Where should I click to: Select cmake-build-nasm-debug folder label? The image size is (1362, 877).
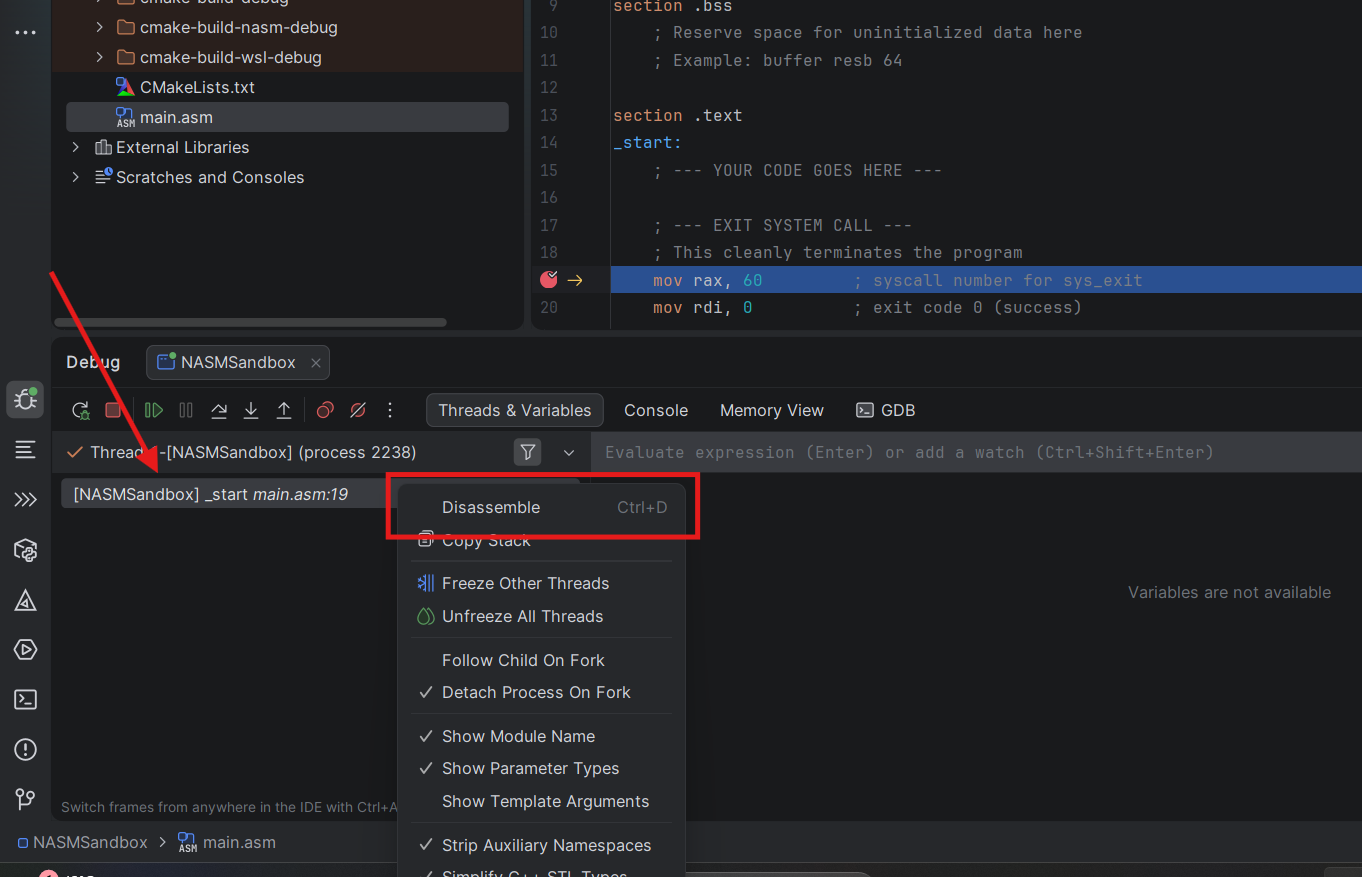(239, 27)
